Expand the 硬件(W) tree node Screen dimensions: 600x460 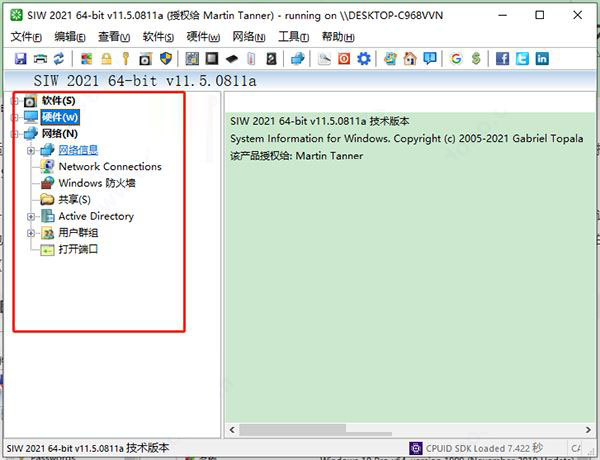15,117
